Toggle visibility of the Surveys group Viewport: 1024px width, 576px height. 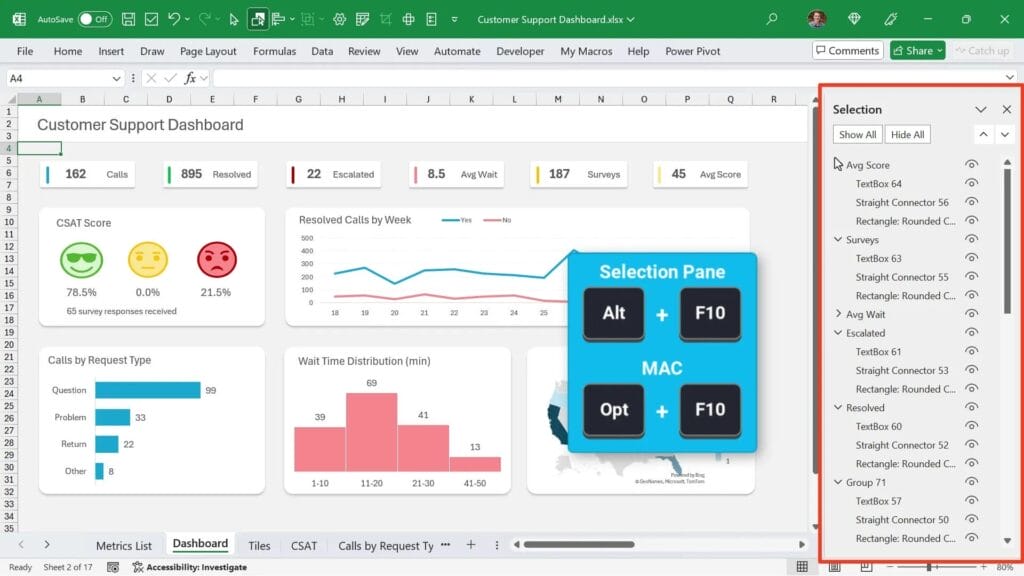(971, 240)
